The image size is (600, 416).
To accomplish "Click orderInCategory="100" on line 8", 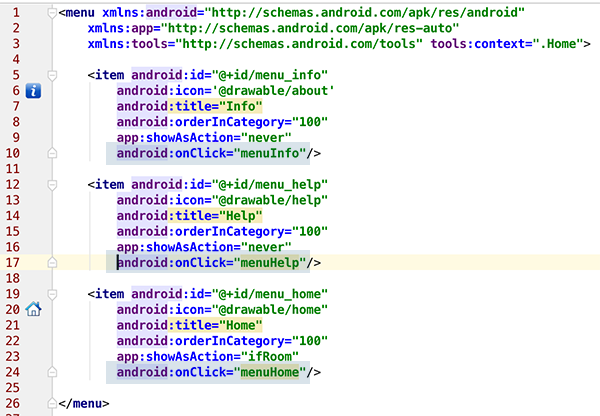I will tap(251, 122).
